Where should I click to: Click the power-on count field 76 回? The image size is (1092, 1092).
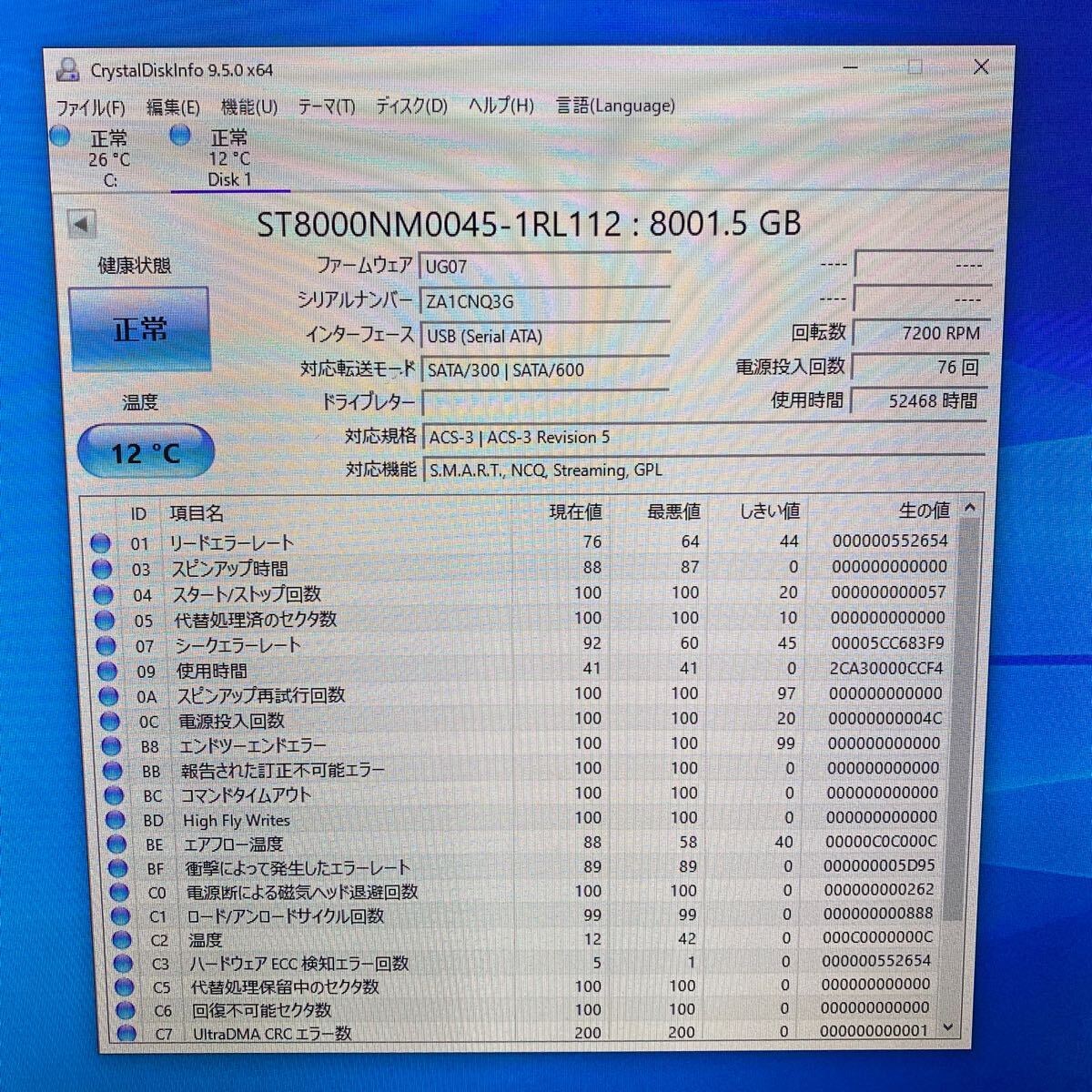[919, 367]
